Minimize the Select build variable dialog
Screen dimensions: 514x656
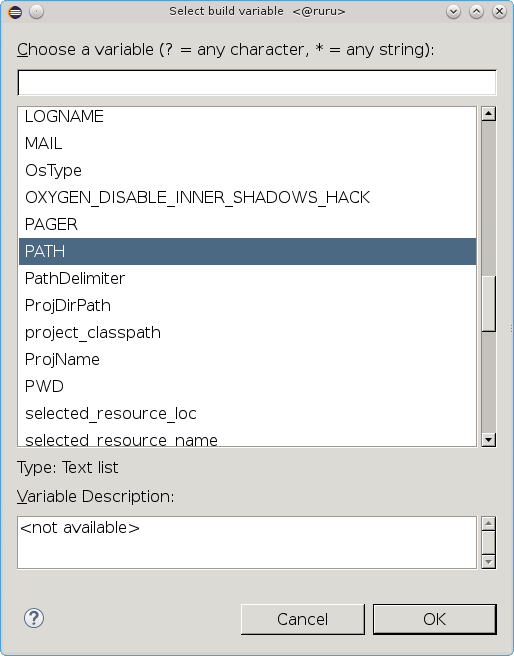coord(453,12)
